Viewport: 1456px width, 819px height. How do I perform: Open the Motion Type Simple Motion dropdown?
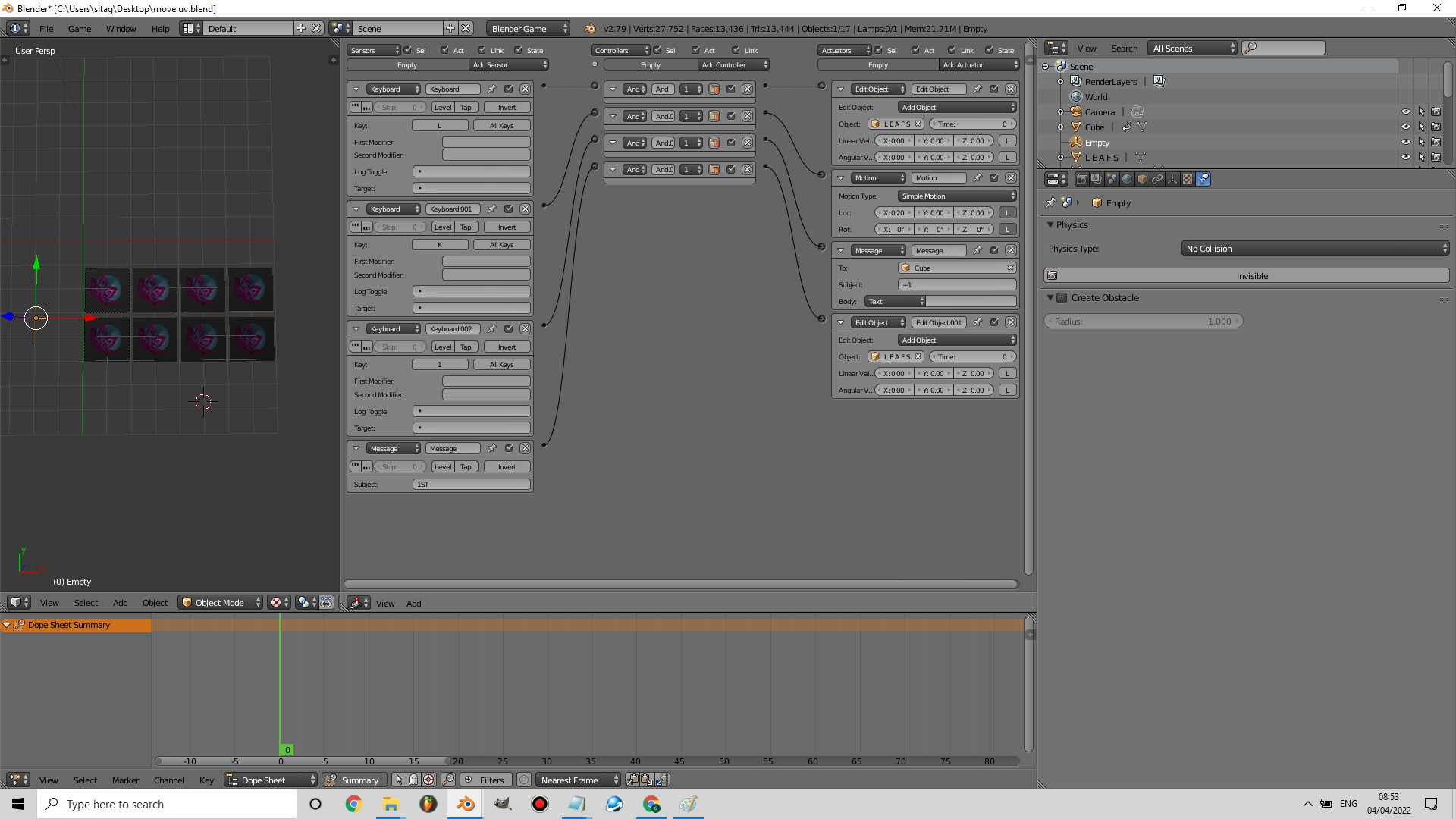click(x=957, y=196)
